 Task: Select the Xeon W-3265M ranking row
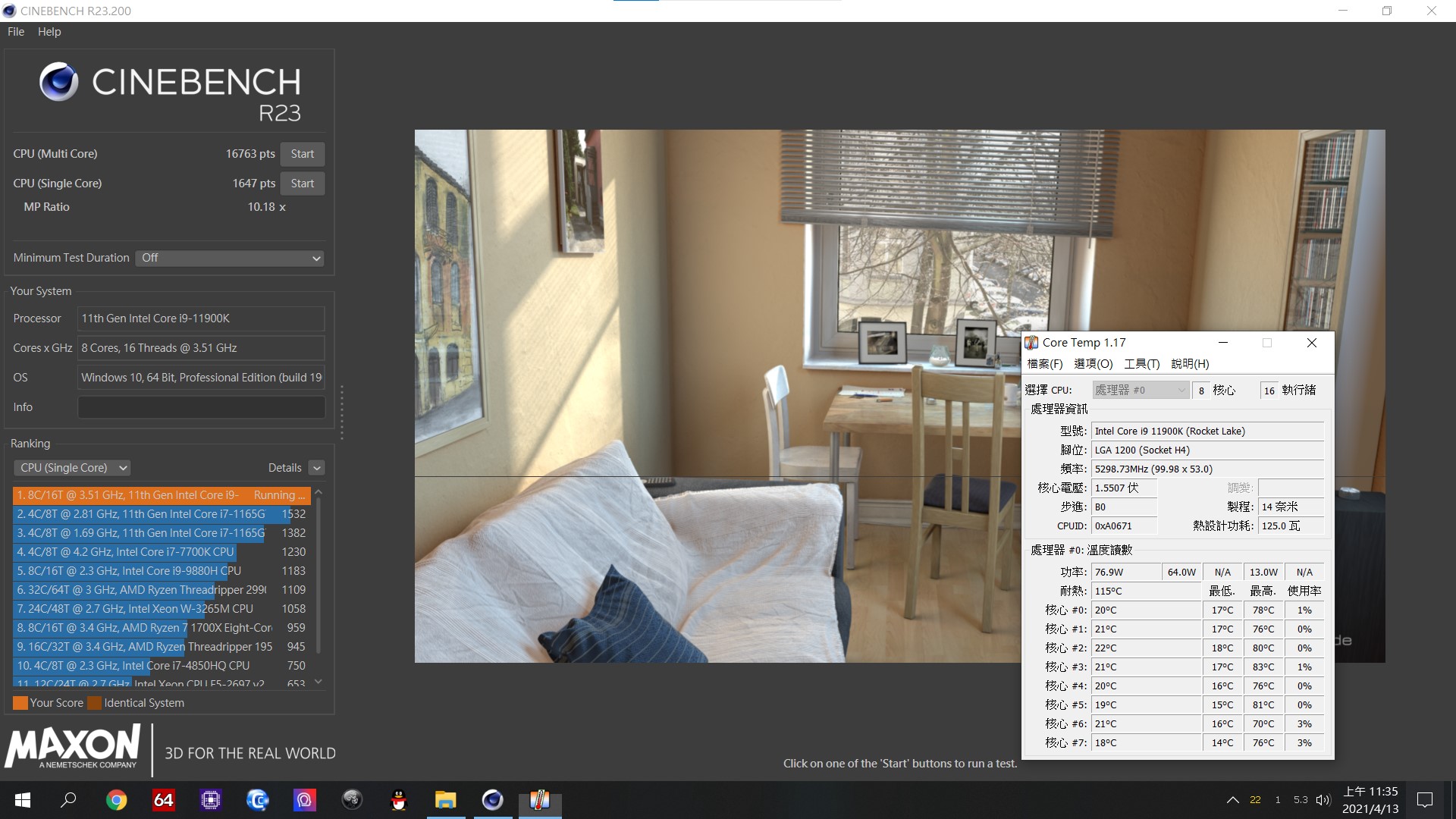162,609
